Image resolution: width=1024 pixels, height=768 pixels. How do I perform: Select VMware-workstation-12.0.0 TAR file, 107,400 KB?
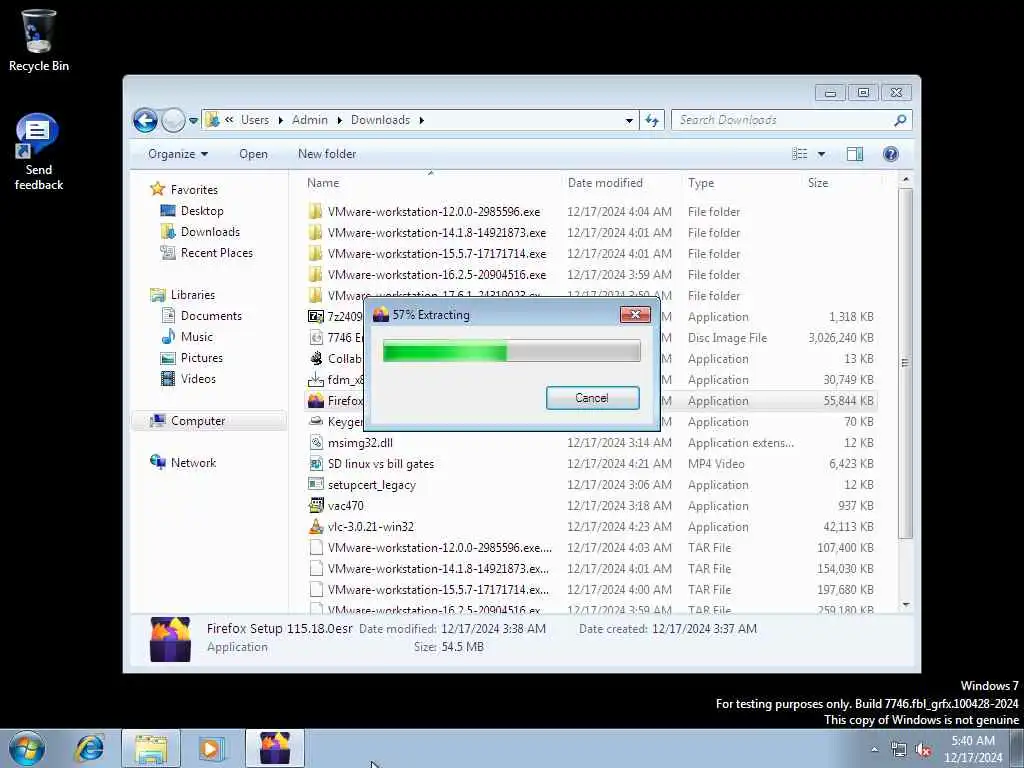(x=591, y=548)
